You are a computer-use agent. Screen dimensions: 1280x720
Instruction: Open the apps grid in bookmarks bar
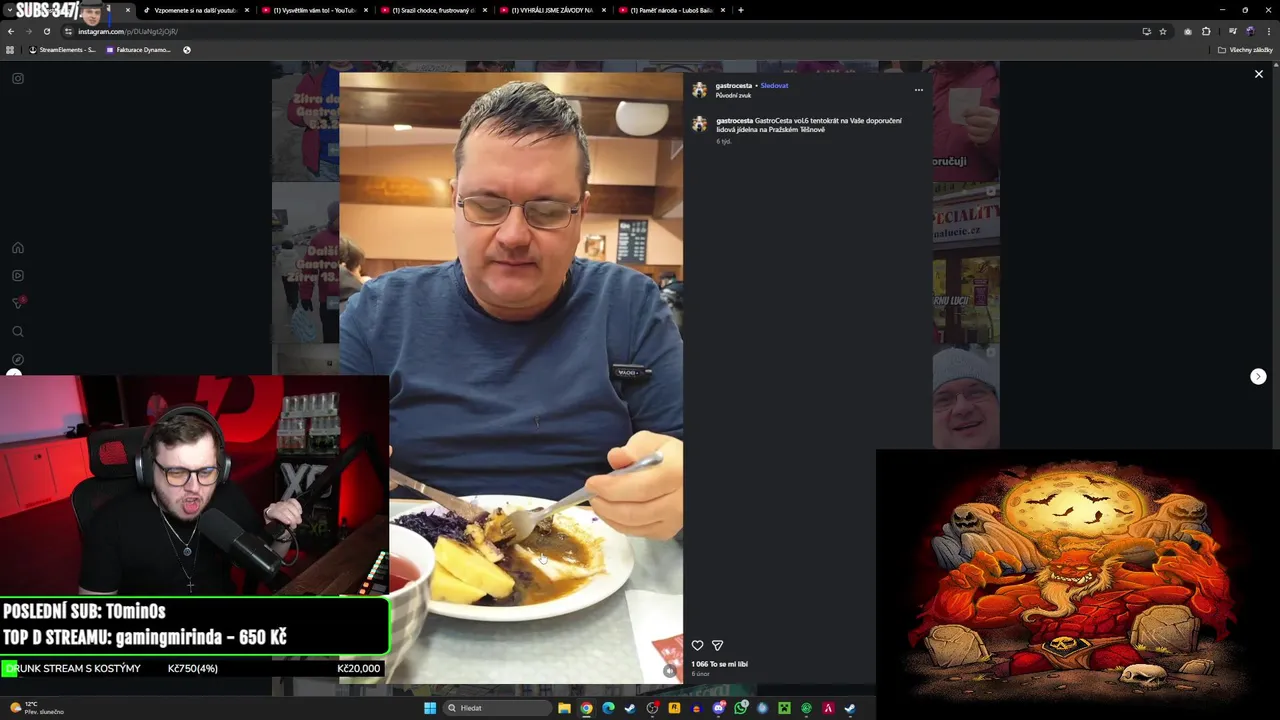[10, 50]
